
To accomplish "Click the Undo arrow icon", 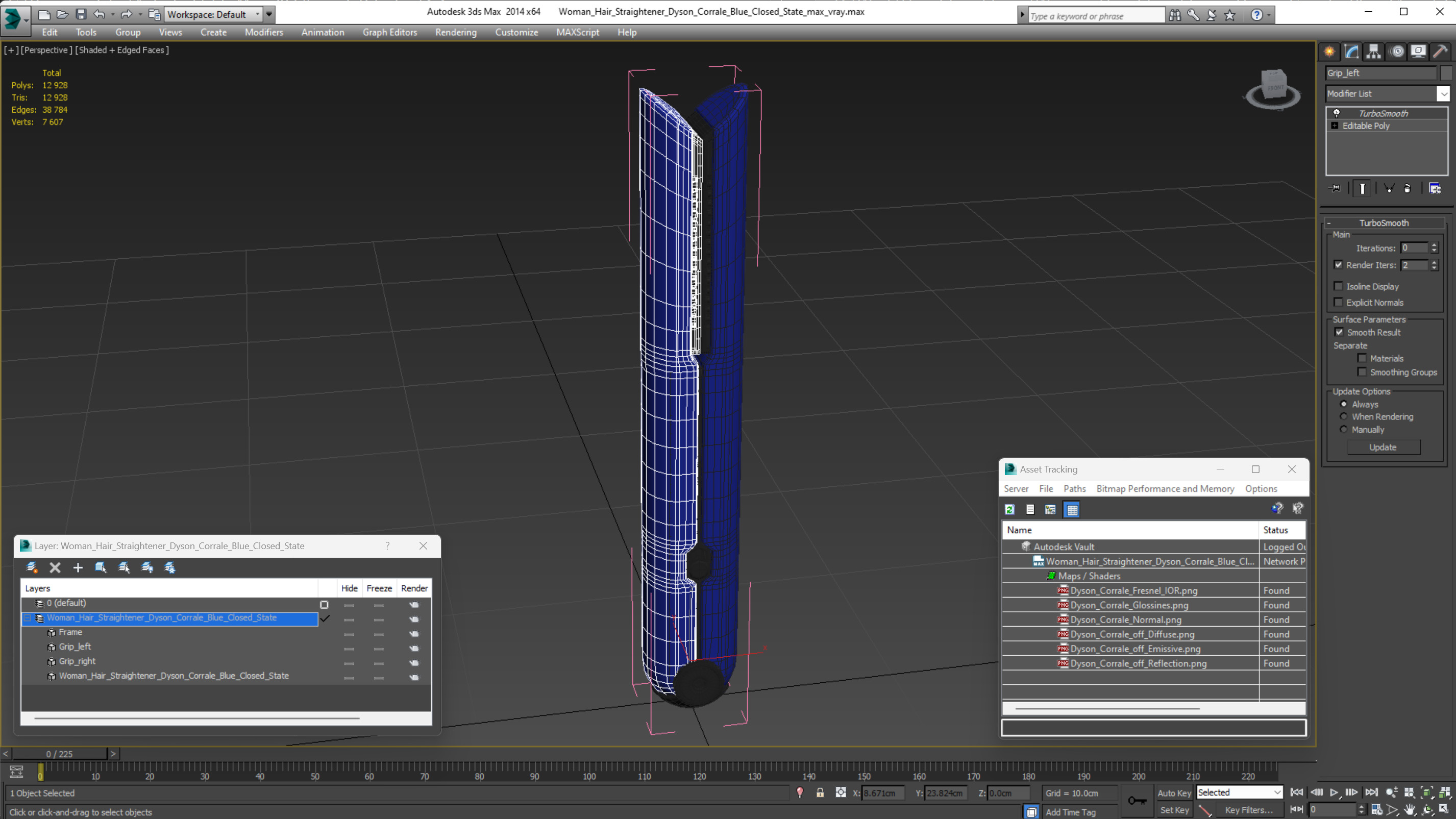I will (x=100, y=14).
